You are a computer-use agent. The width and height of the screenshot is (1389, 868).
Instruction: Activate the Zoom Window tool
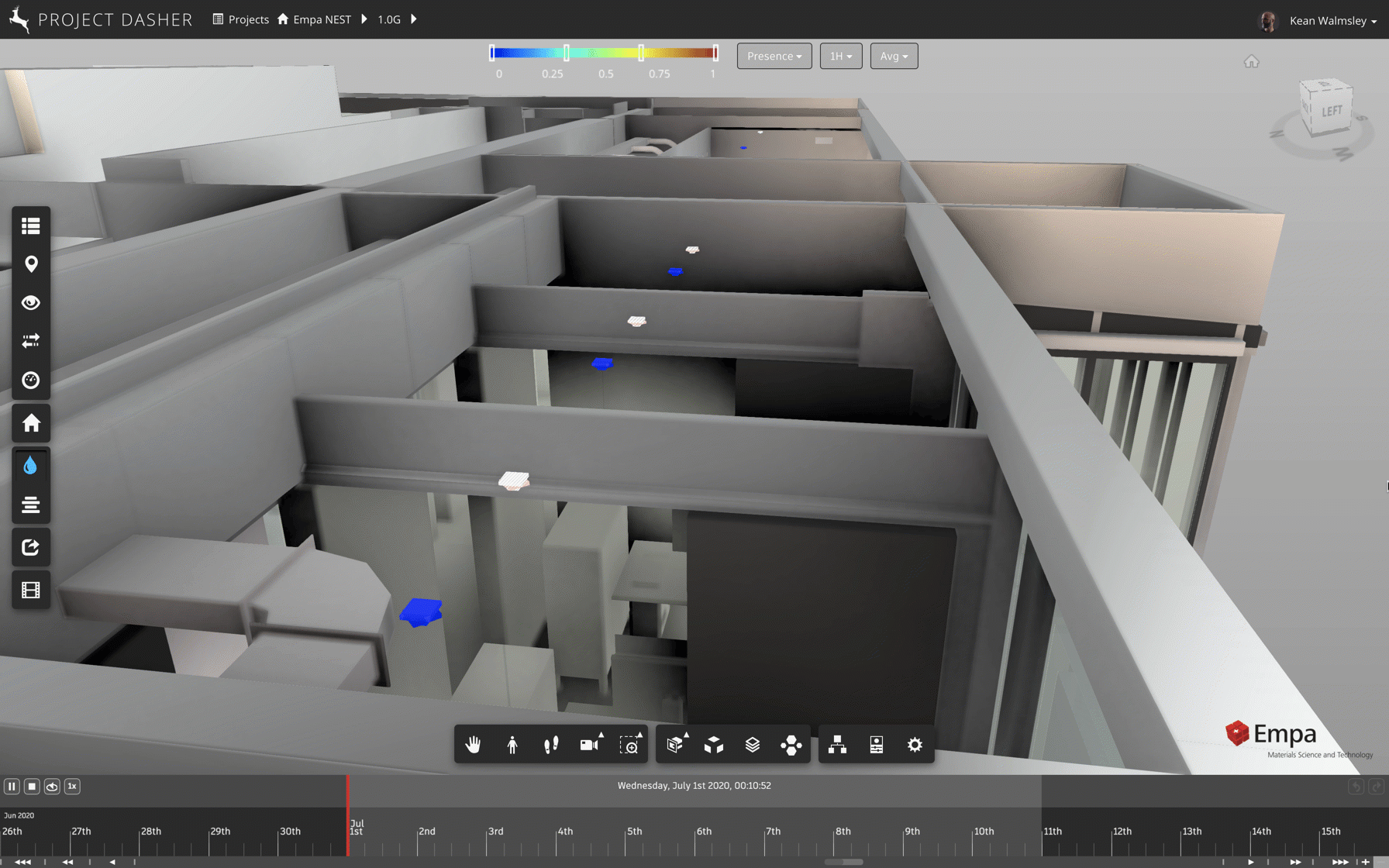click(x=630, y=744)
